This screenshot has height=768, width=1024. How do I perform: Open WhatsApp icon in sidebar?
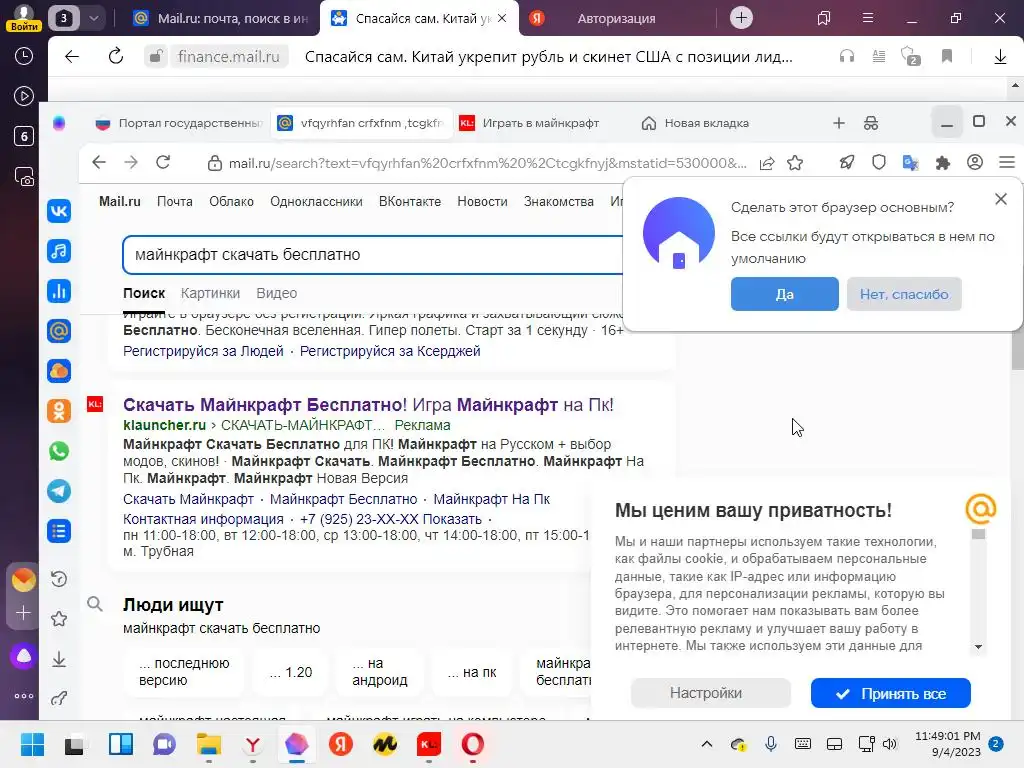59,451
